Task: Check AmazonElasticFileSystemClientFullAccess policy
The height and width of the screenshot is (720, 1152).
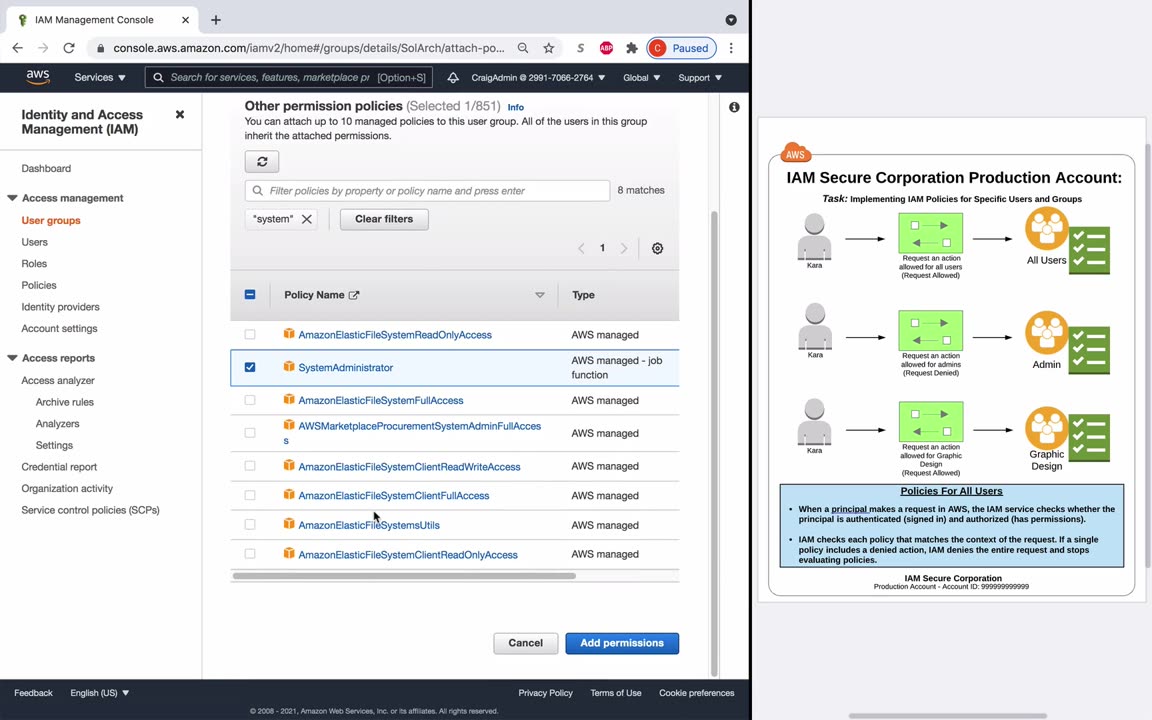Action: (250, 495)
